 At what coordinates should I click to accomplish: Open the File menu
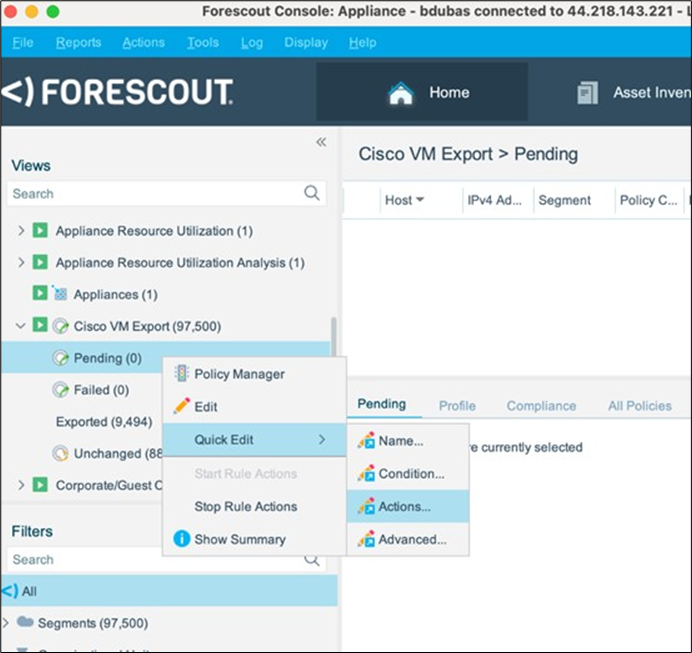(23, 42)
